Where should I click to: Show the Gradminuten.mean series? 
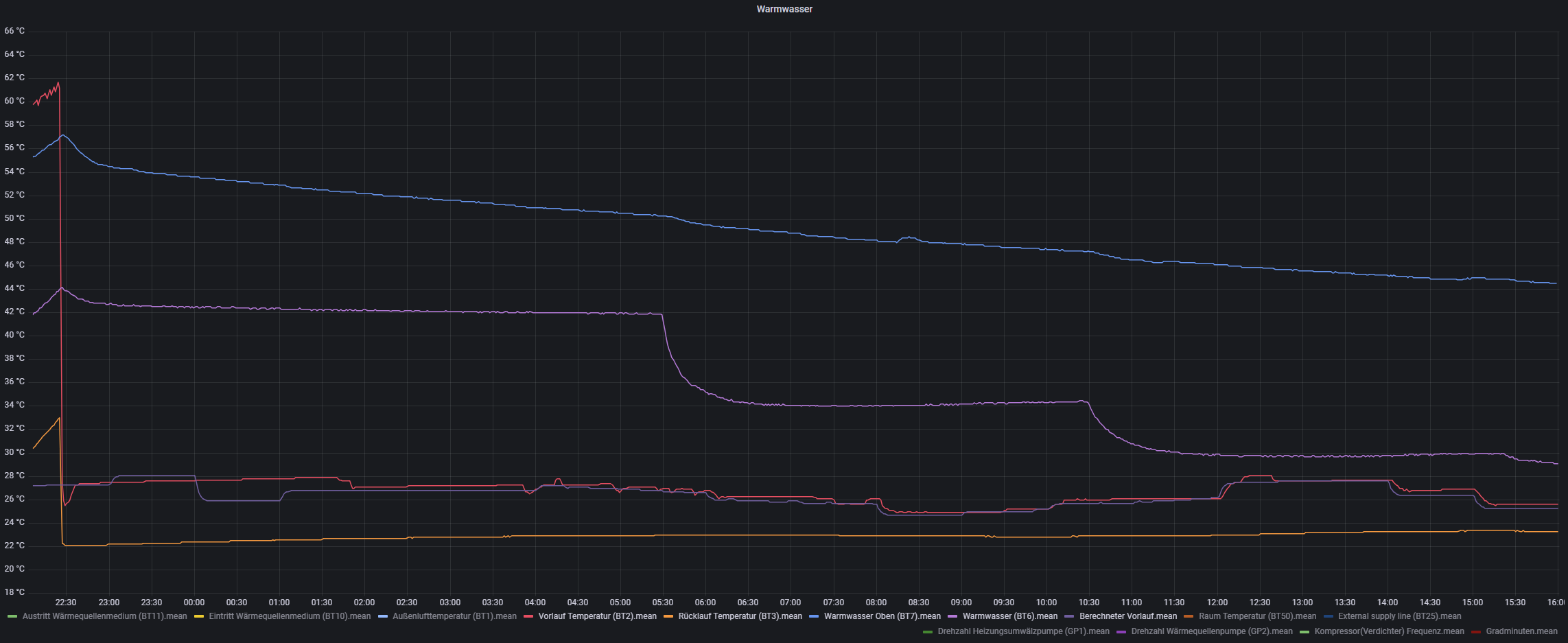click(1521, 631)
